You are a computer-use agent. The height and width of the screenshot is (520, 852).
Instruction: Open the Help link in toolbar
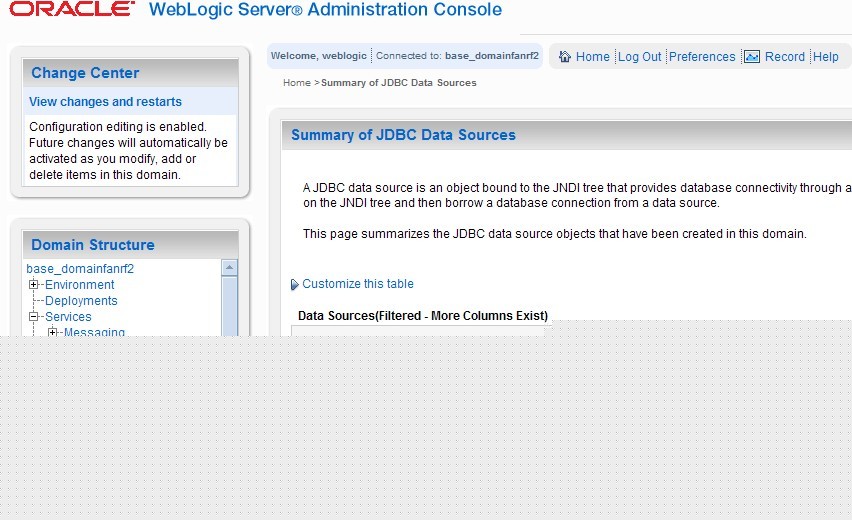(x=826, y=57)
